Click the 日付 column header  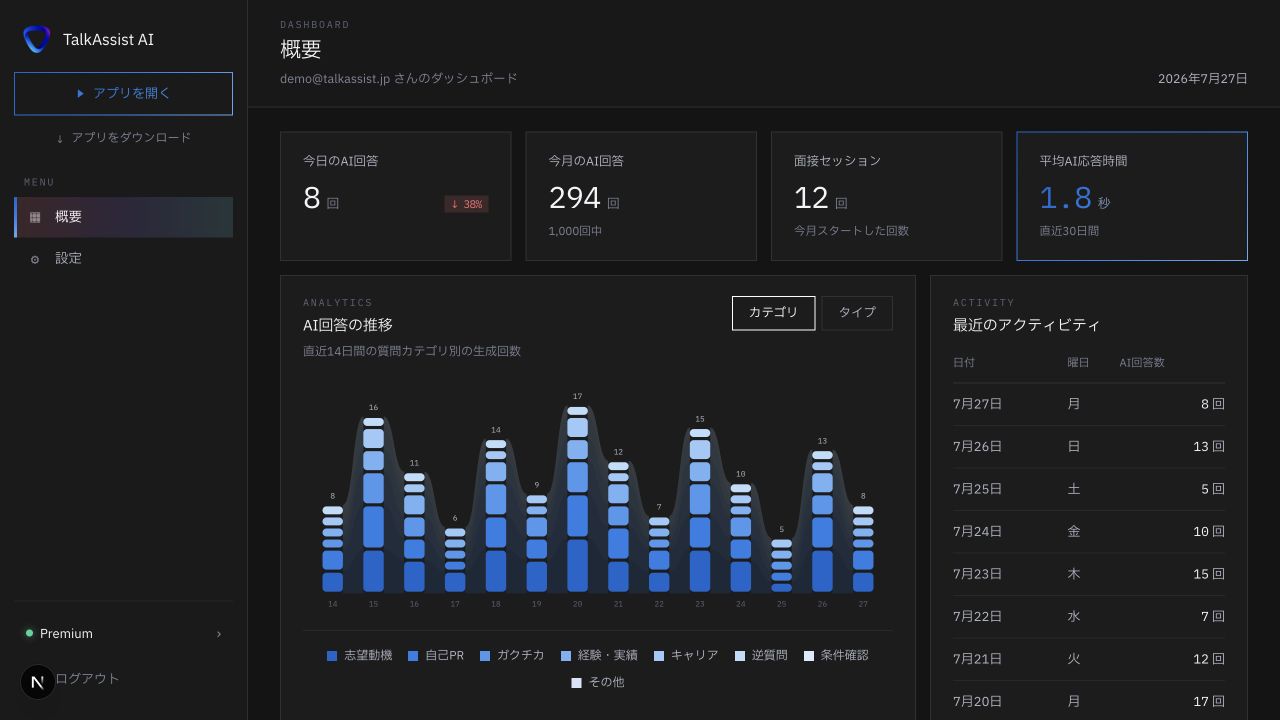pos(964,363)
